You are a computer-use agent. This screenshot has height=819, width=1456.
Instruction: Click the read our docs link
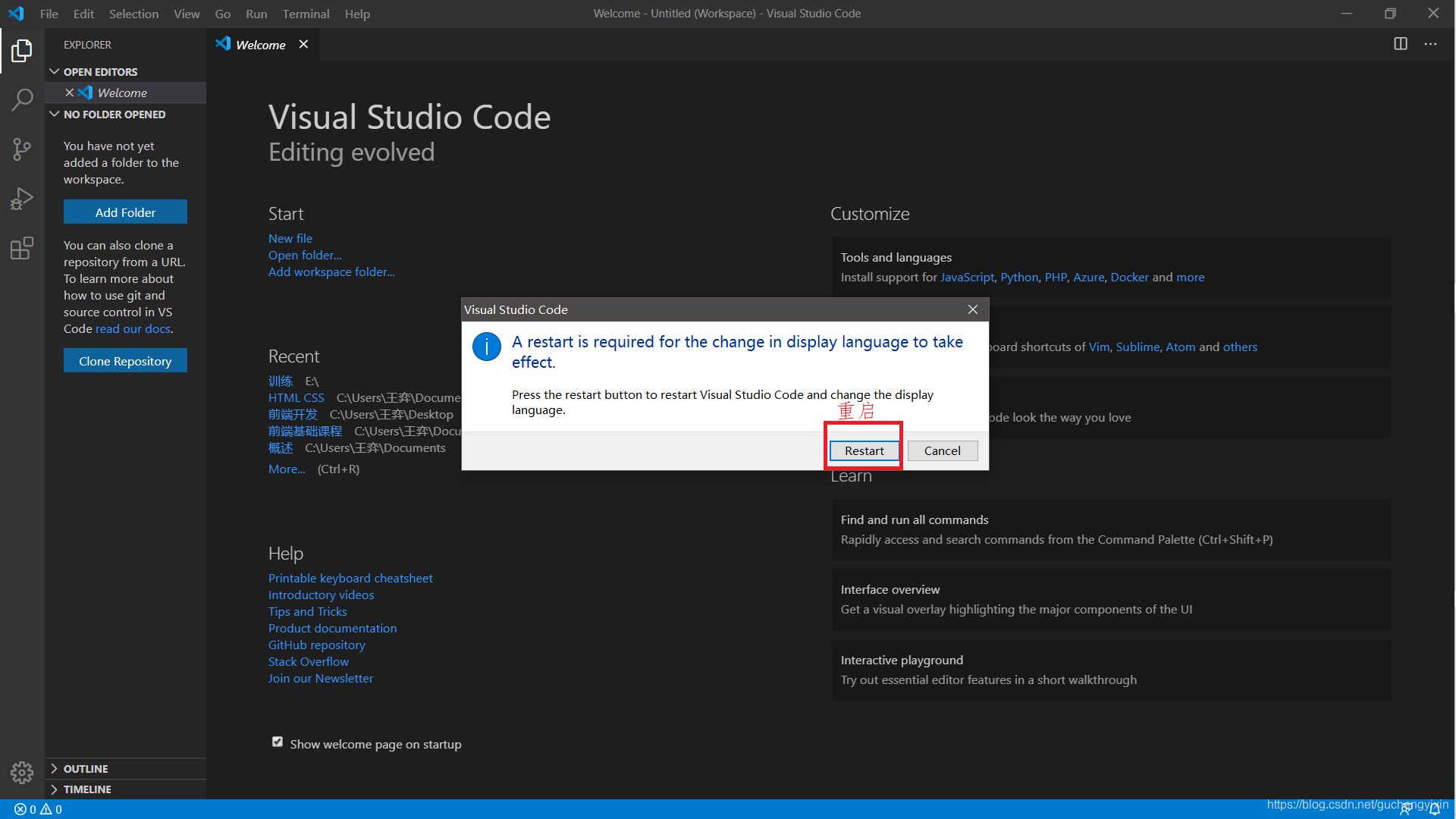133,328
